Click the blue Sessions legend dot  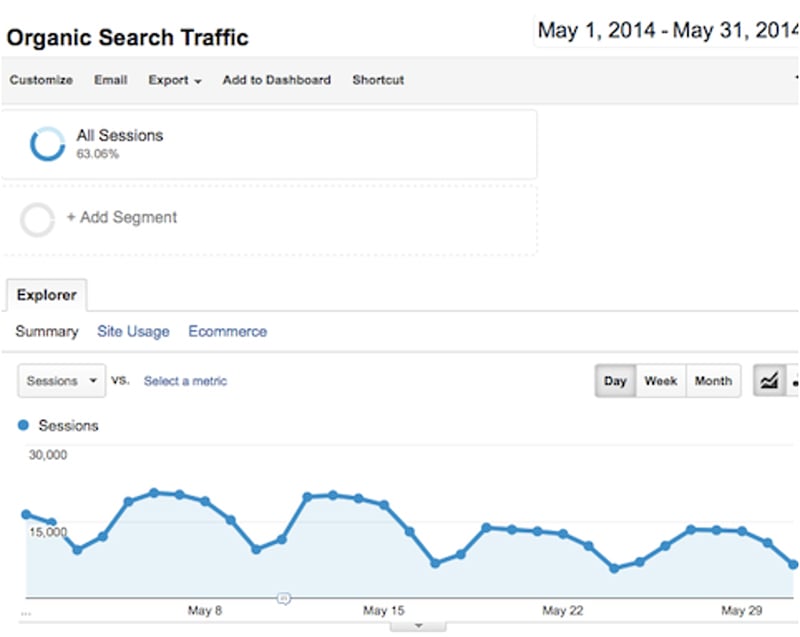click(24, 426)
